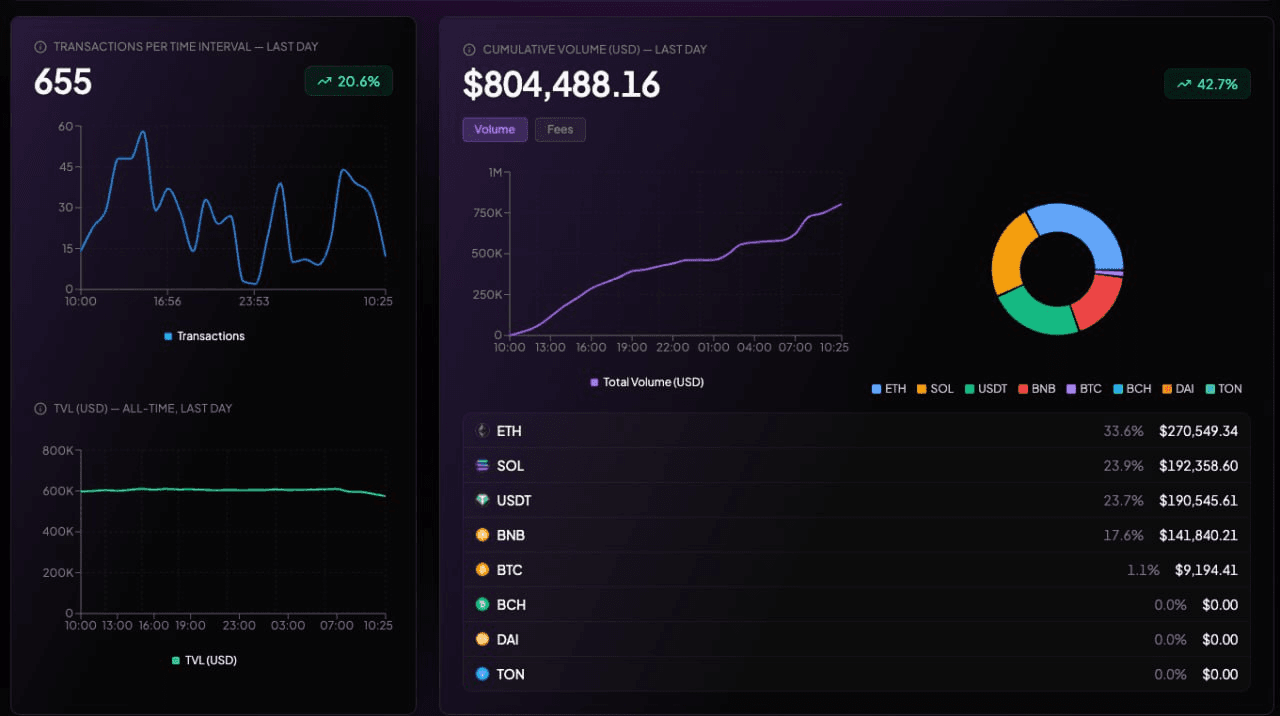This screenshot has height=716, width=1280.
Task: Click the BNB coin icon in the table
Action: (482, 535)
